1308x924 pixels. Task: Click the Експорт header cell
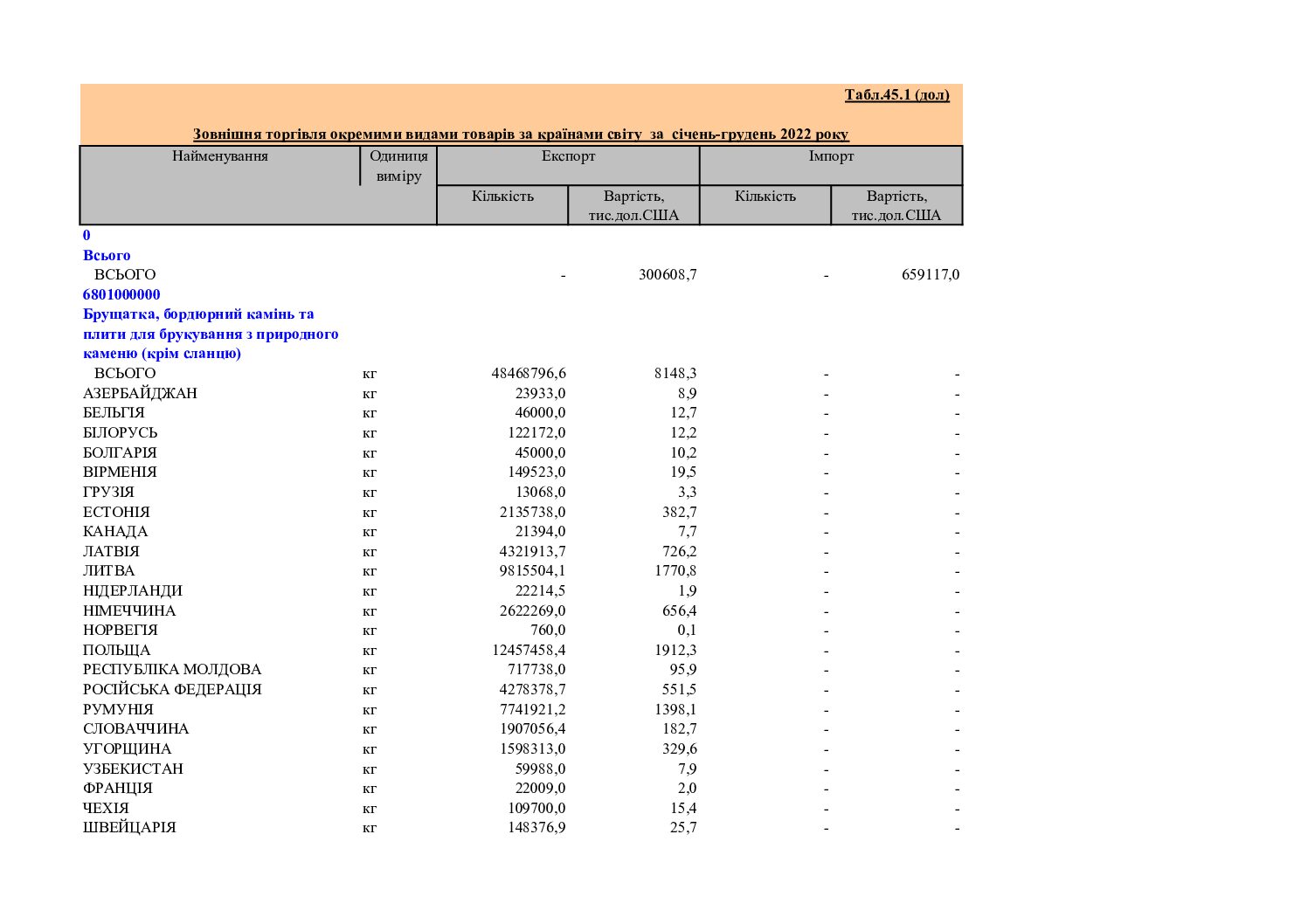pyautogui.click(x=568, y=156)
